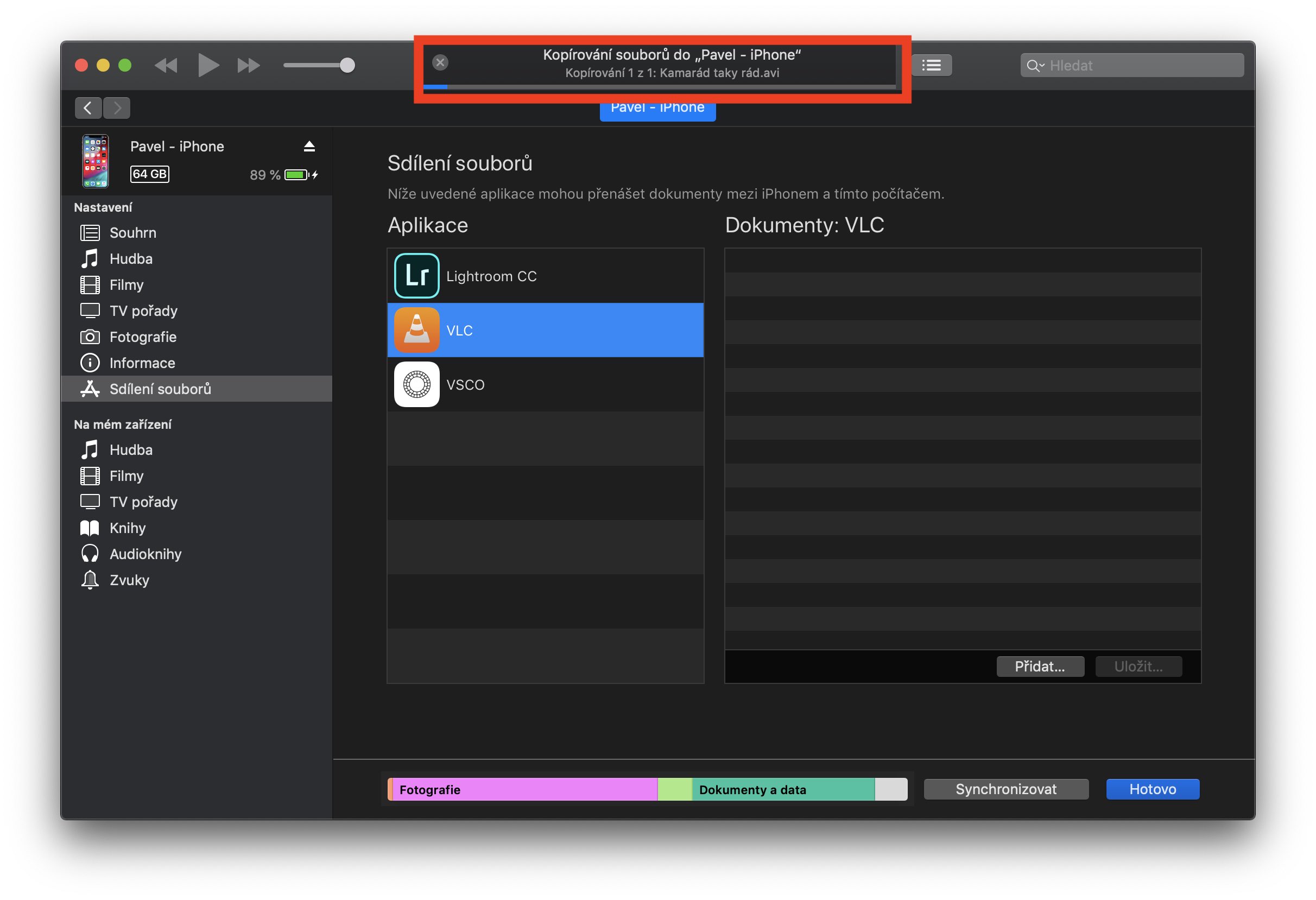1316x900 pixels.
Task: Select the VLC app row
Action: click(x=545, y=330)
